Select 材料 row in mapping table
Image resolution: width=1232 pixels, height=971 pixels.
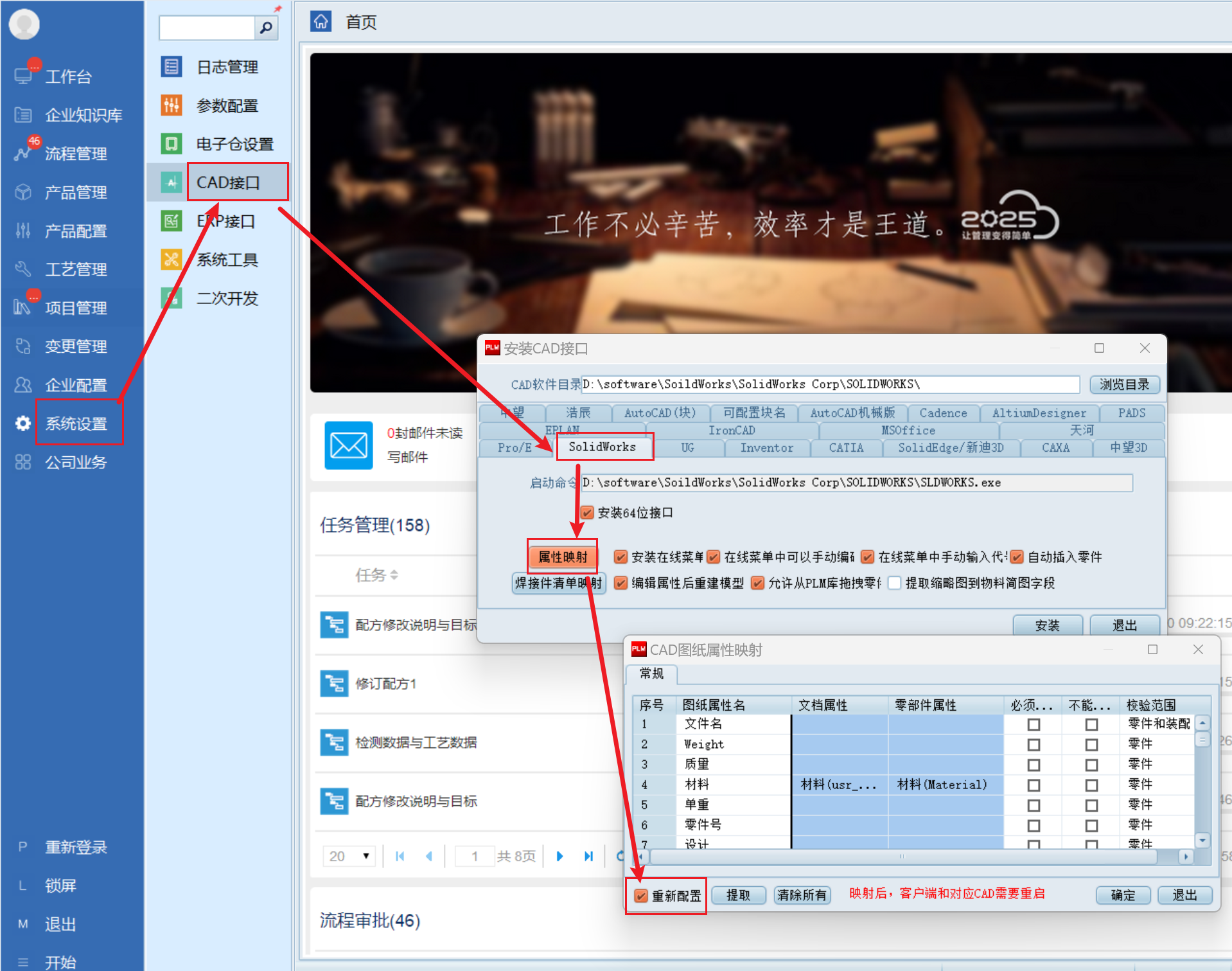[912, 785]
